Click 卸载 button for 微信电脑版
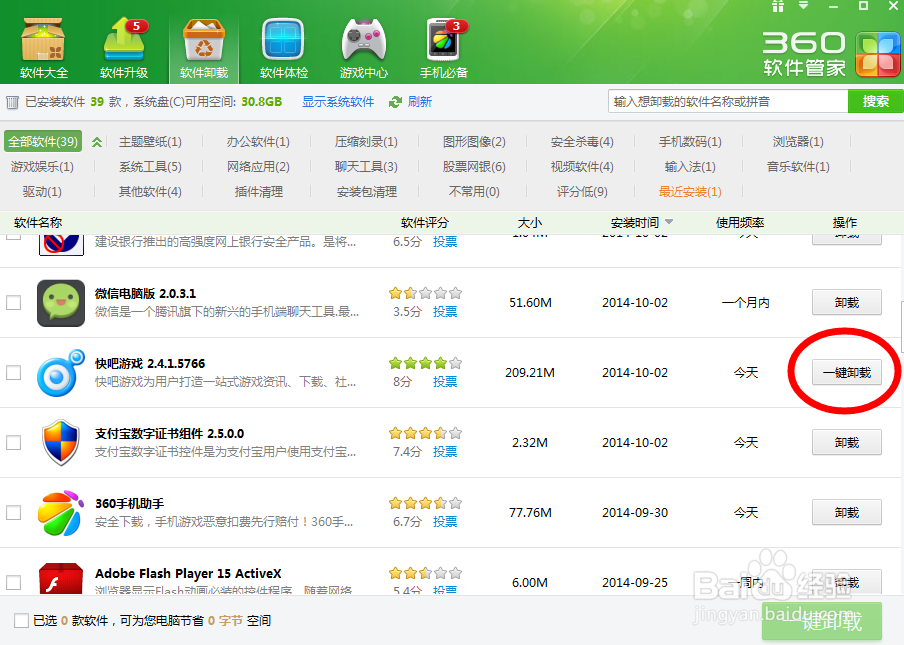Screen dimensions: 904x645 tap(846, 303)
